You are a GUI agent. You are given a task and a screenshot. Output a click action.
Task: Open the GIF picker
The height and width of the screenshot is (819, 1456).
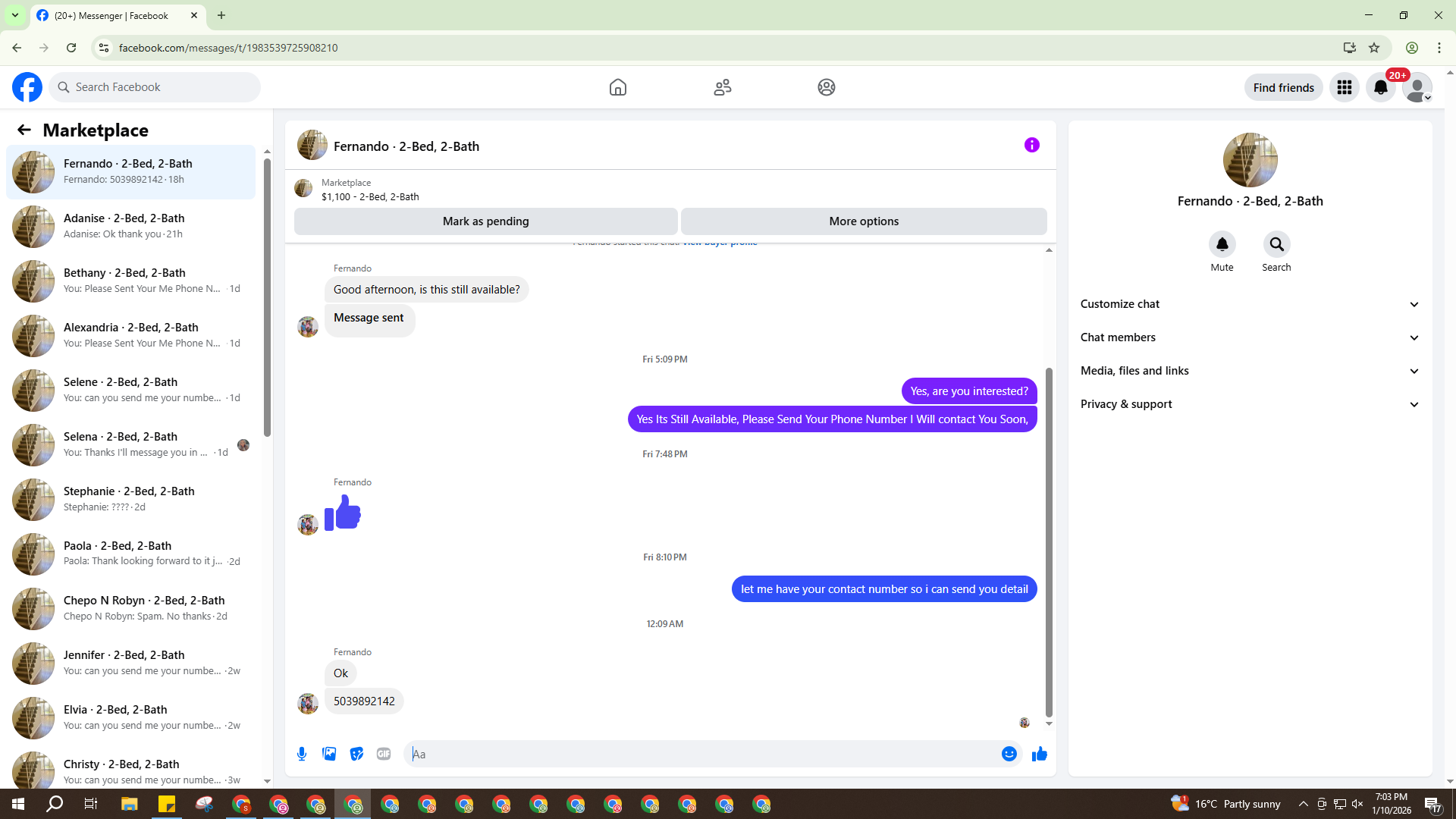384,754
